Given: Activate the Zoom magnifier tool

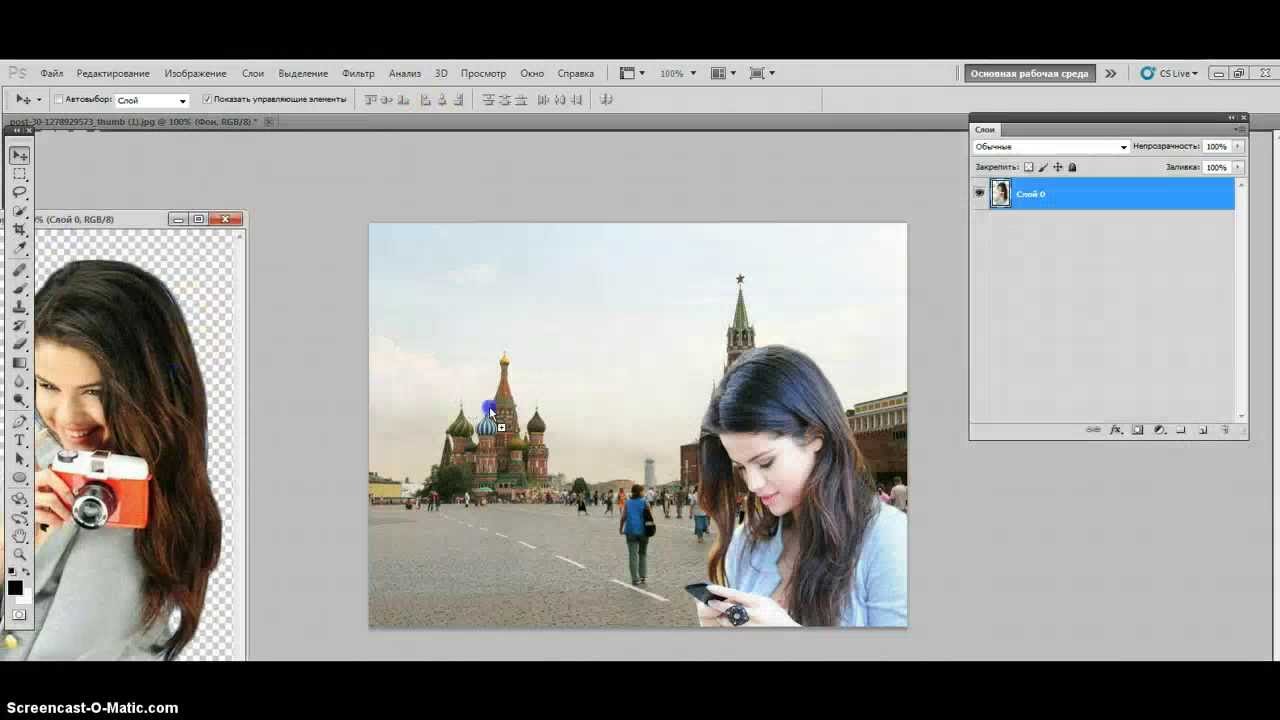Looking at the screenshot, I should (19, 554).
